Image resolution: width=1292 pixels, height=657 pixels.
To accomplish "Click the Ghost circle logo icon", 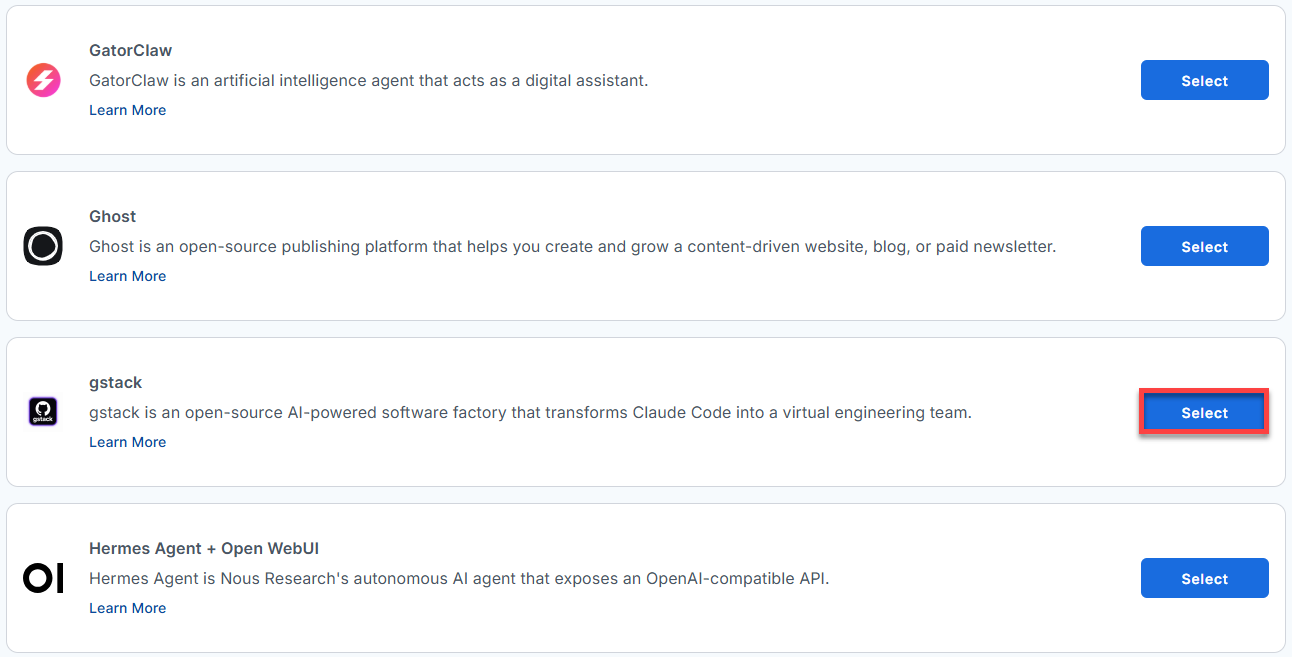I will click(43, 246).
